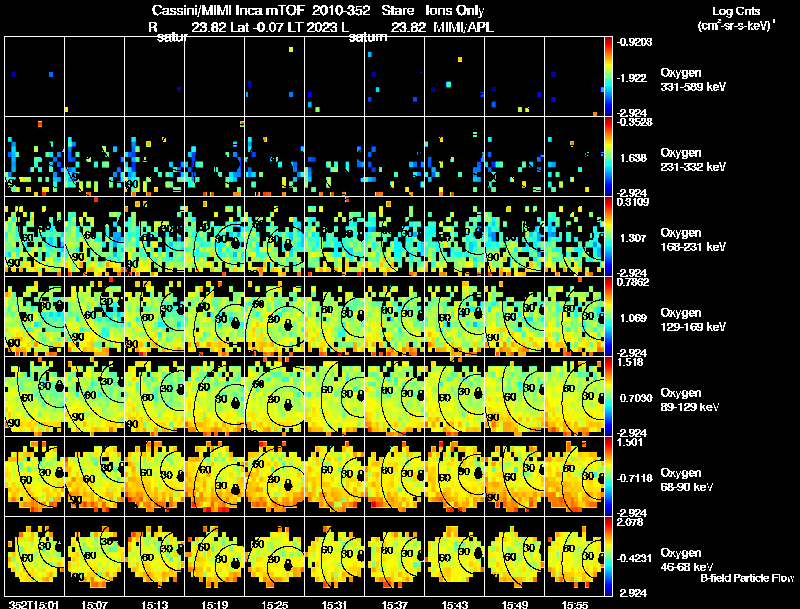Click the '15:55' time axis label
The width and height of the screenshot is (800, 609).
point(575,605)
